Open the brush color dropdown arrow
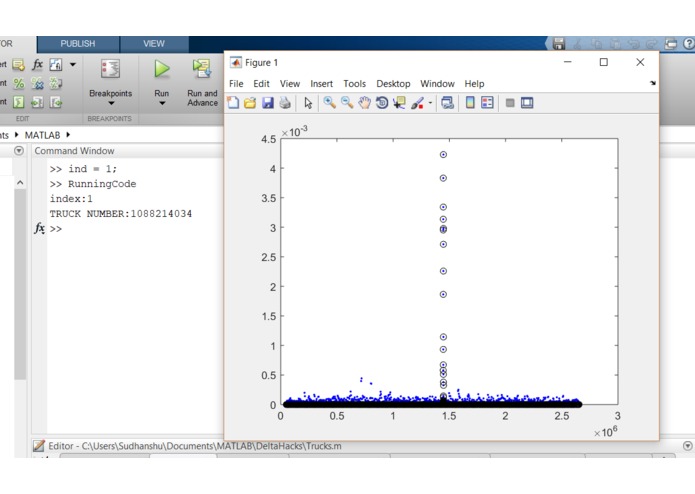This screenshot has width=695, height=494. tap(430, 103)
